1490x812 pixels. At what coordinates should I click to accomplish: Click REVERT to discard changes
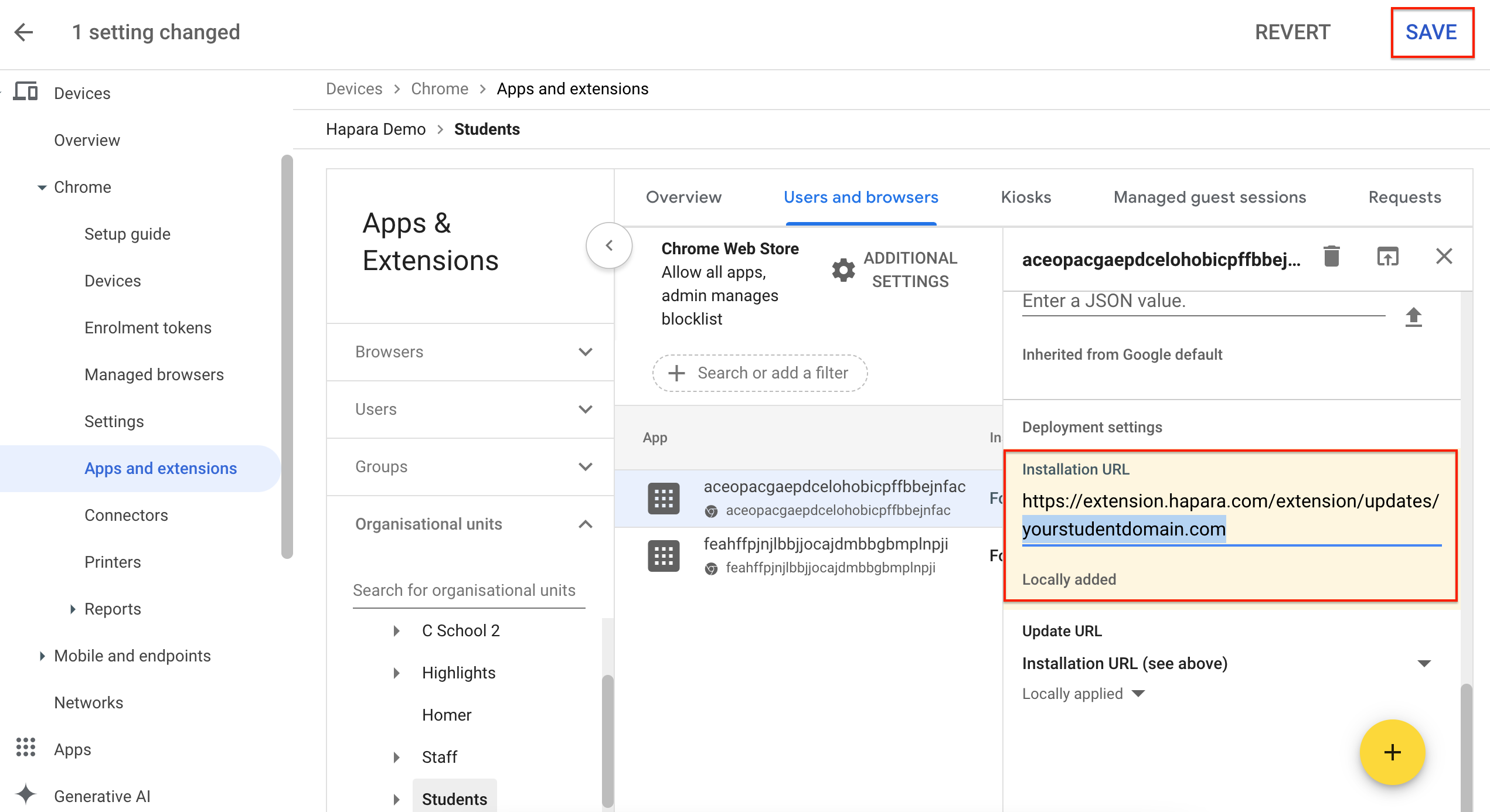coord(1292,32)
